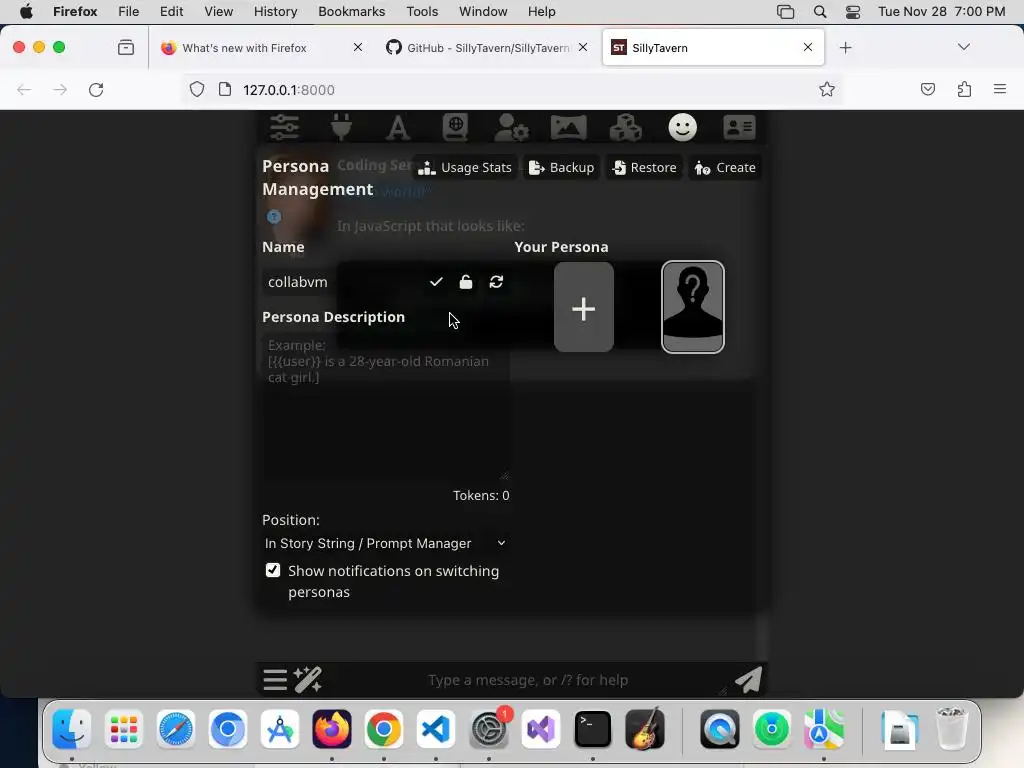The width and height of the screenshot is (1024, 768).
Task: Open the Extensions cubes icon
Action: [x=626, y=127]
